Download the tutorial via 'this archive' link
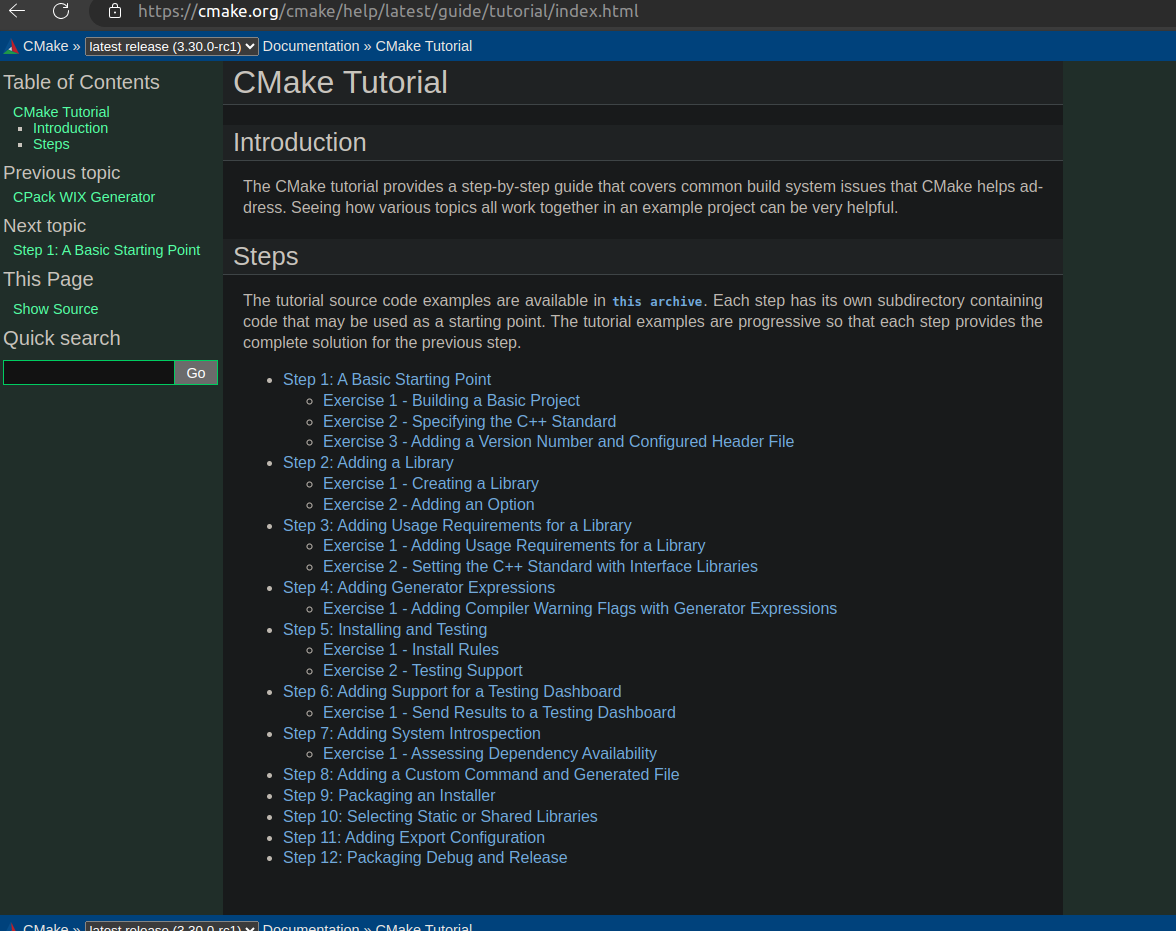 click(657, 302)
